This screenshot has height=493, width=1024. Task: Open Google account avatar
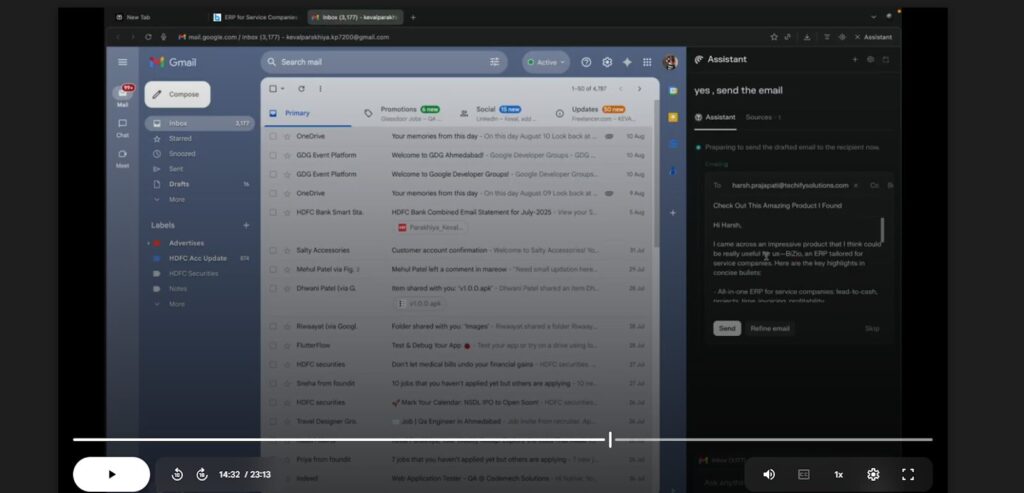point(670,62)
